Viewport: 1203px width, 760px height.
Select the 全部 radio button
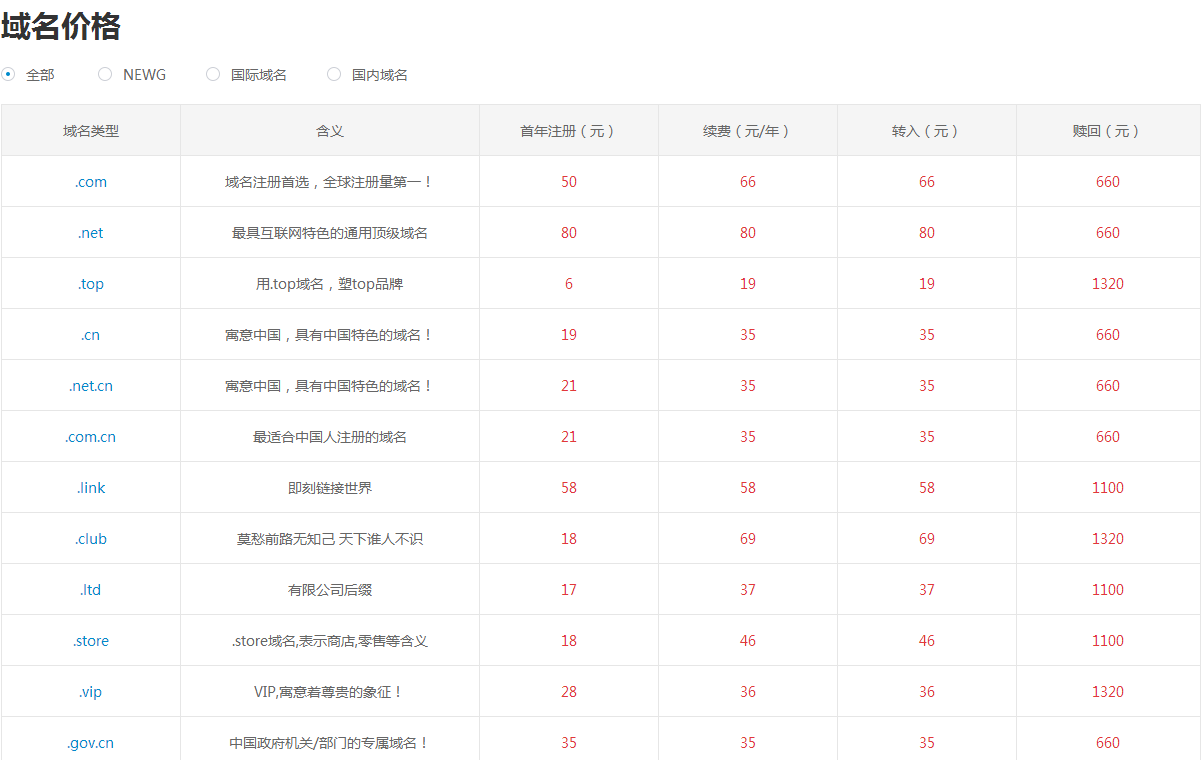(x=8, y=74)
